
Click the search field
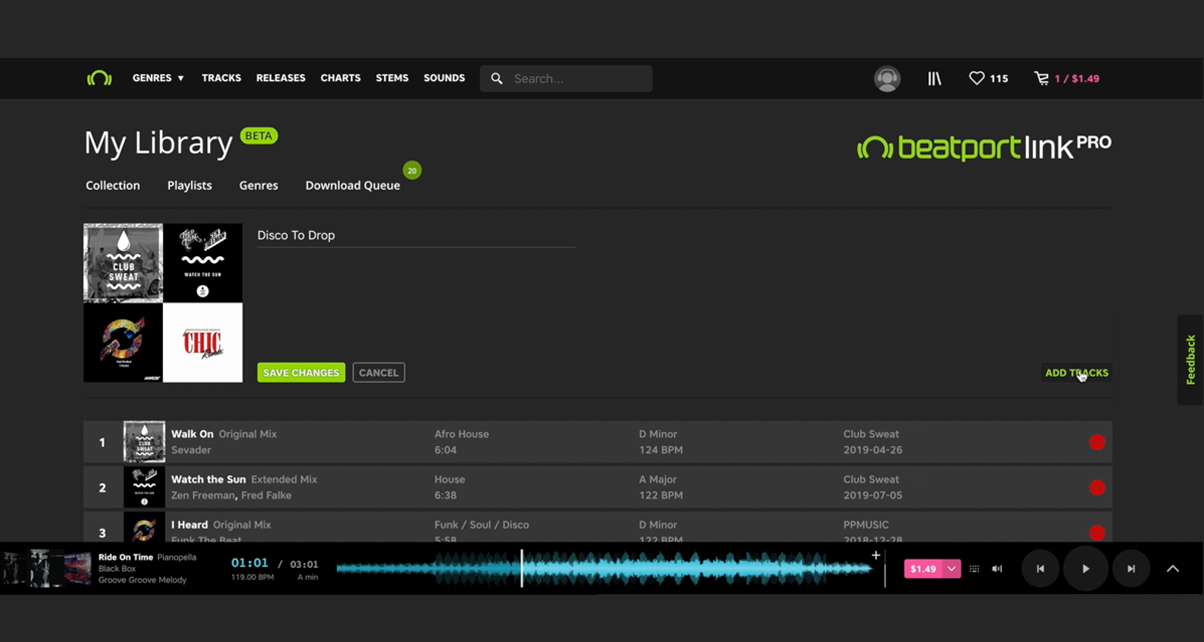pyautogui.click(x=566, y=78)
